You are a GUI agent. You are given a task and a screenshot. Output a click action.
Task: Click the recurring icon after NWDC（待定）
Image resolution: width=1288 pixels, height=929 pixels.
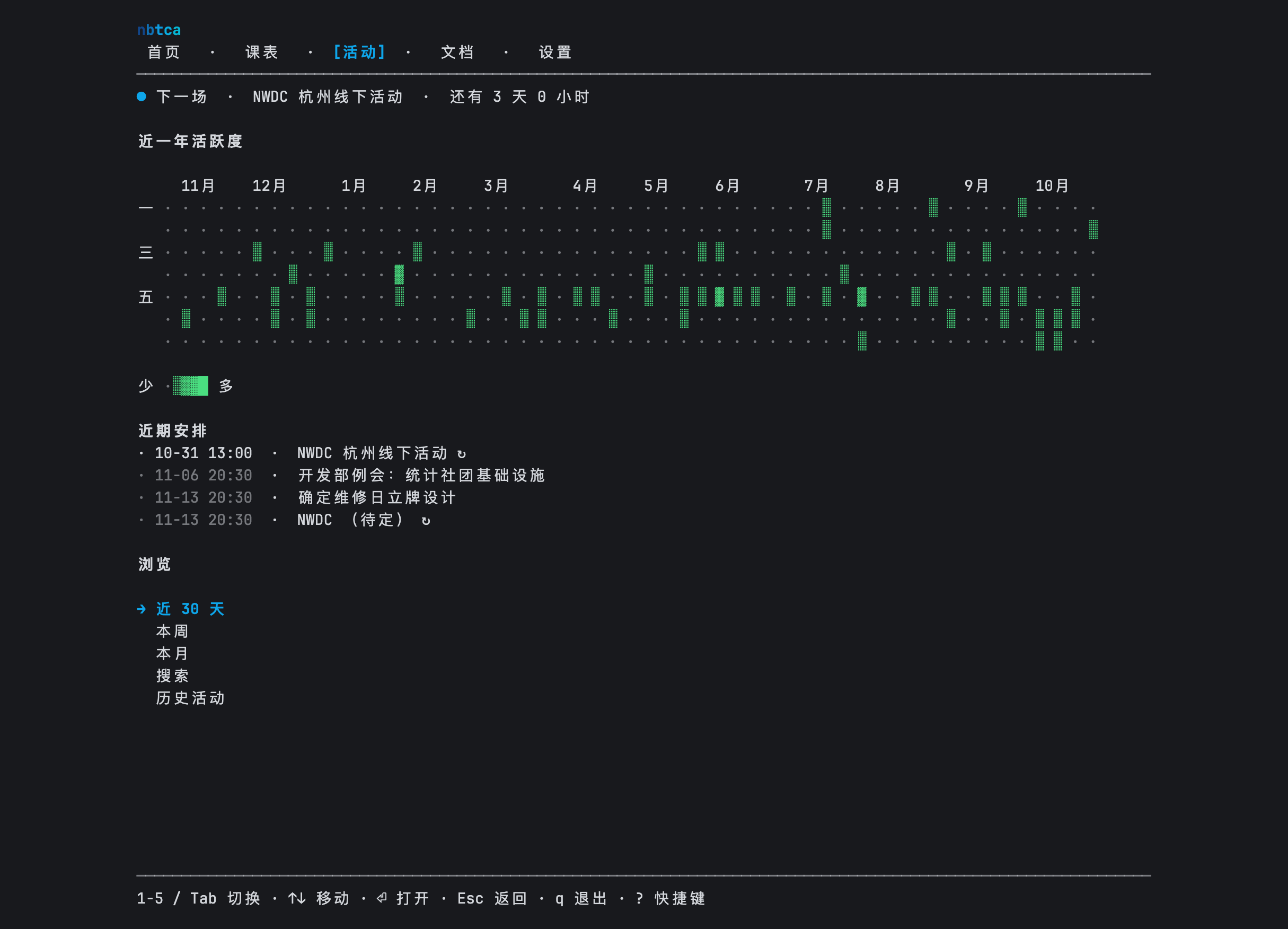(x=426, y=521)
